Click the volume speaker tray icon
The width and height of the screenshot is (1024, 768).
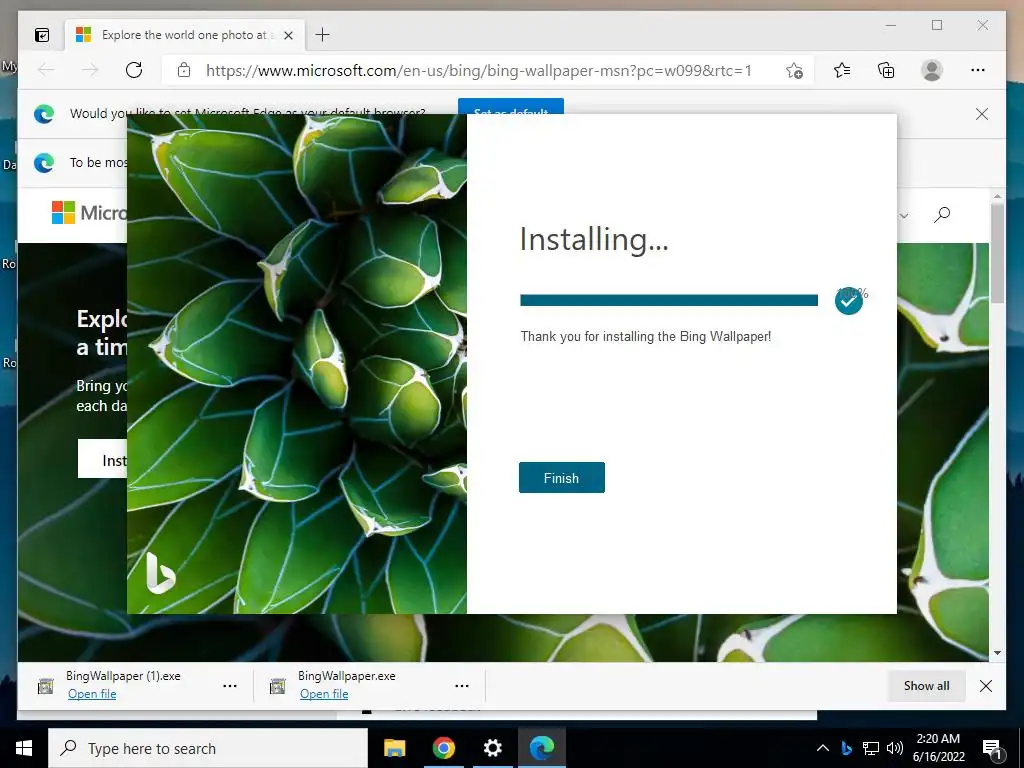[895, 748]
